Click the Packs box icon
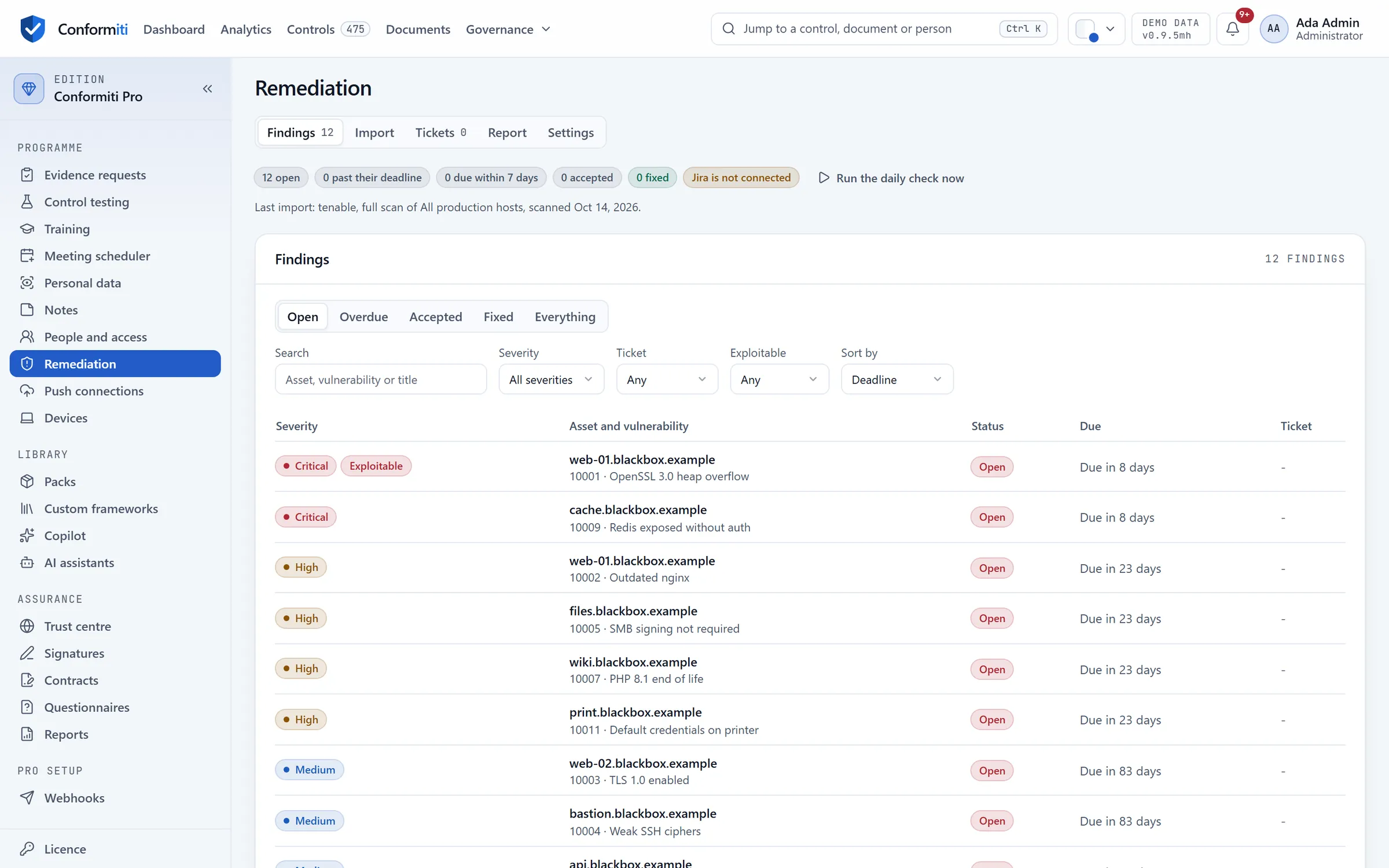Screen dimensions: 1389x868 (27, 481)
